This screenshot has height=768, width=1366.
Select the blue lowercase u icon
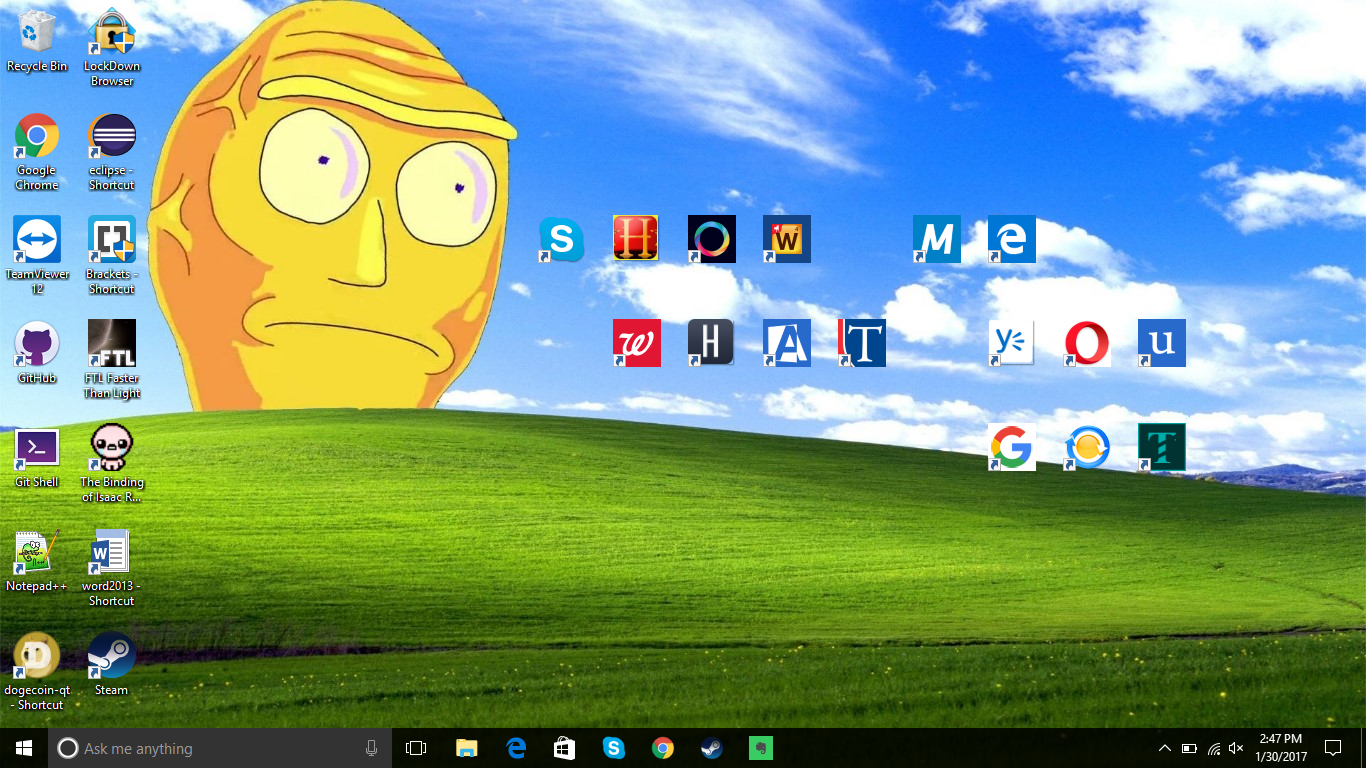pos(1162,343)
